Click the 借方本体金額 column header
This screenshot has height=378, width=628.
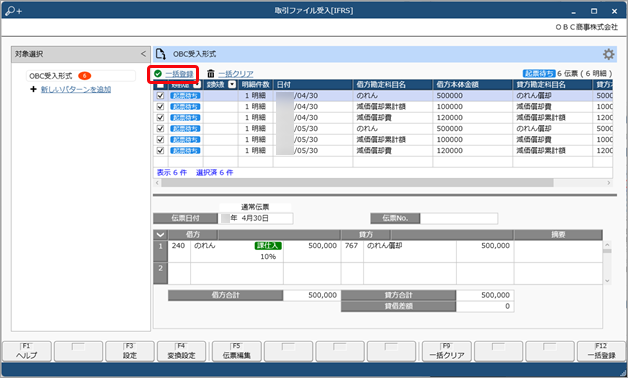point(473,85)
